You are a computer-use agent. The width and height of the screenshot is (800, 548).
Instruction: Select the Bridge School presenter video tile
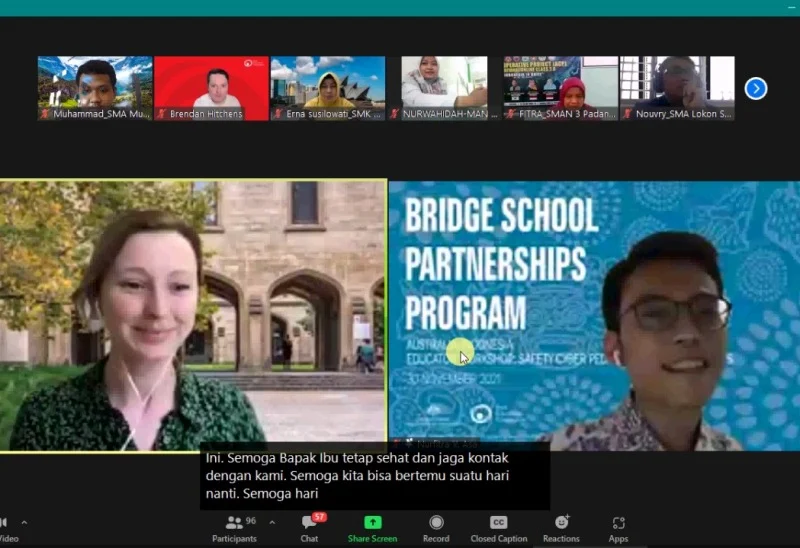(x=594, y=315)
